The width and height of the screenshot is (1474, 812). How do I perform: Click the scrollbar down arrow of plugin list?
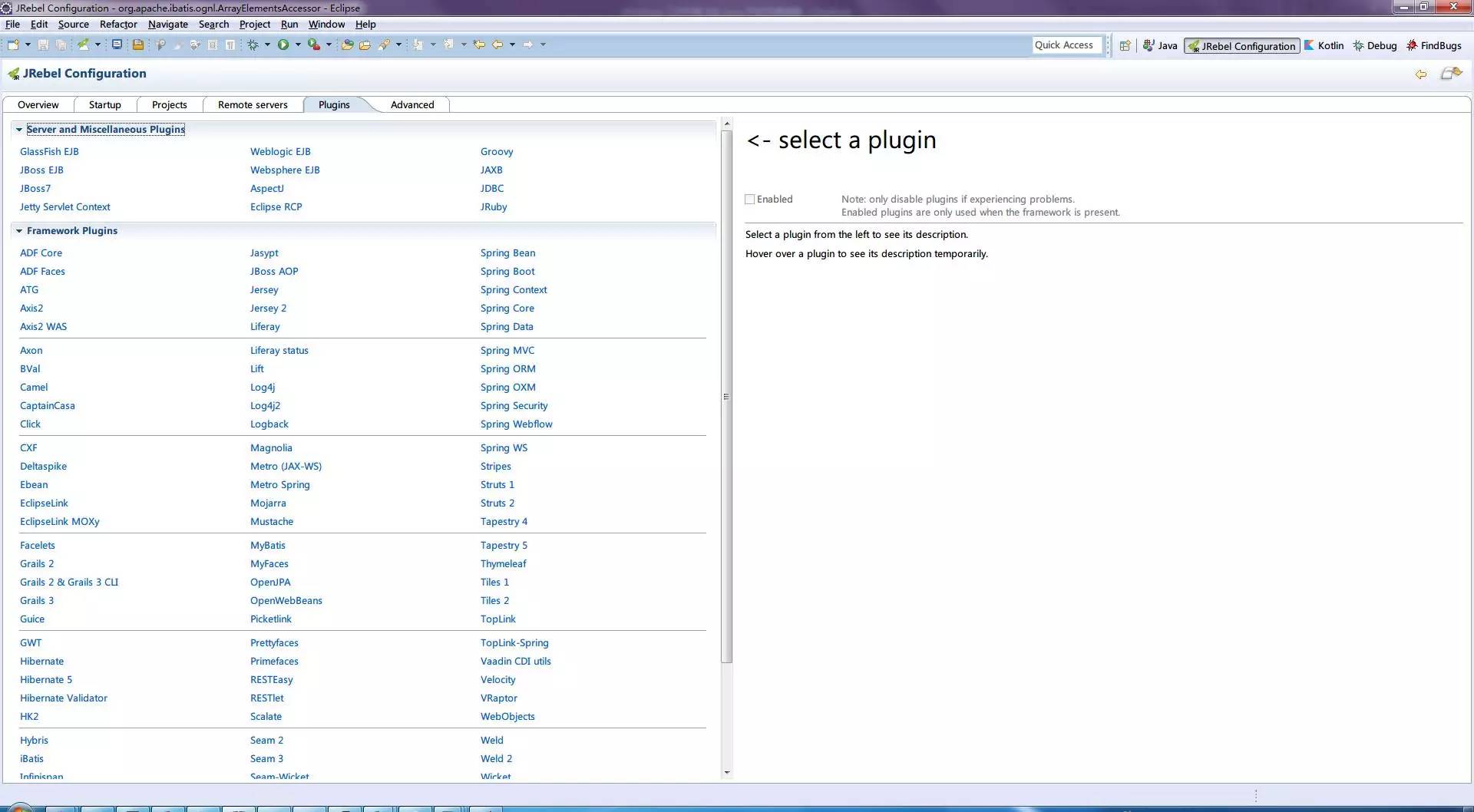point(727,773)
